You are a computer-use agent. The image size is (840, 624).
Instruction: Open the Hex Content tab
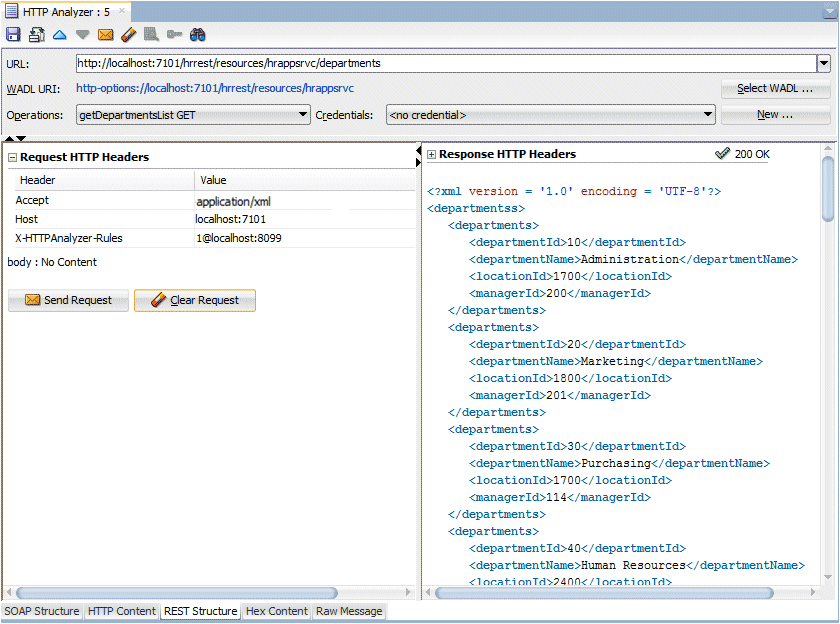click(276, 611)
